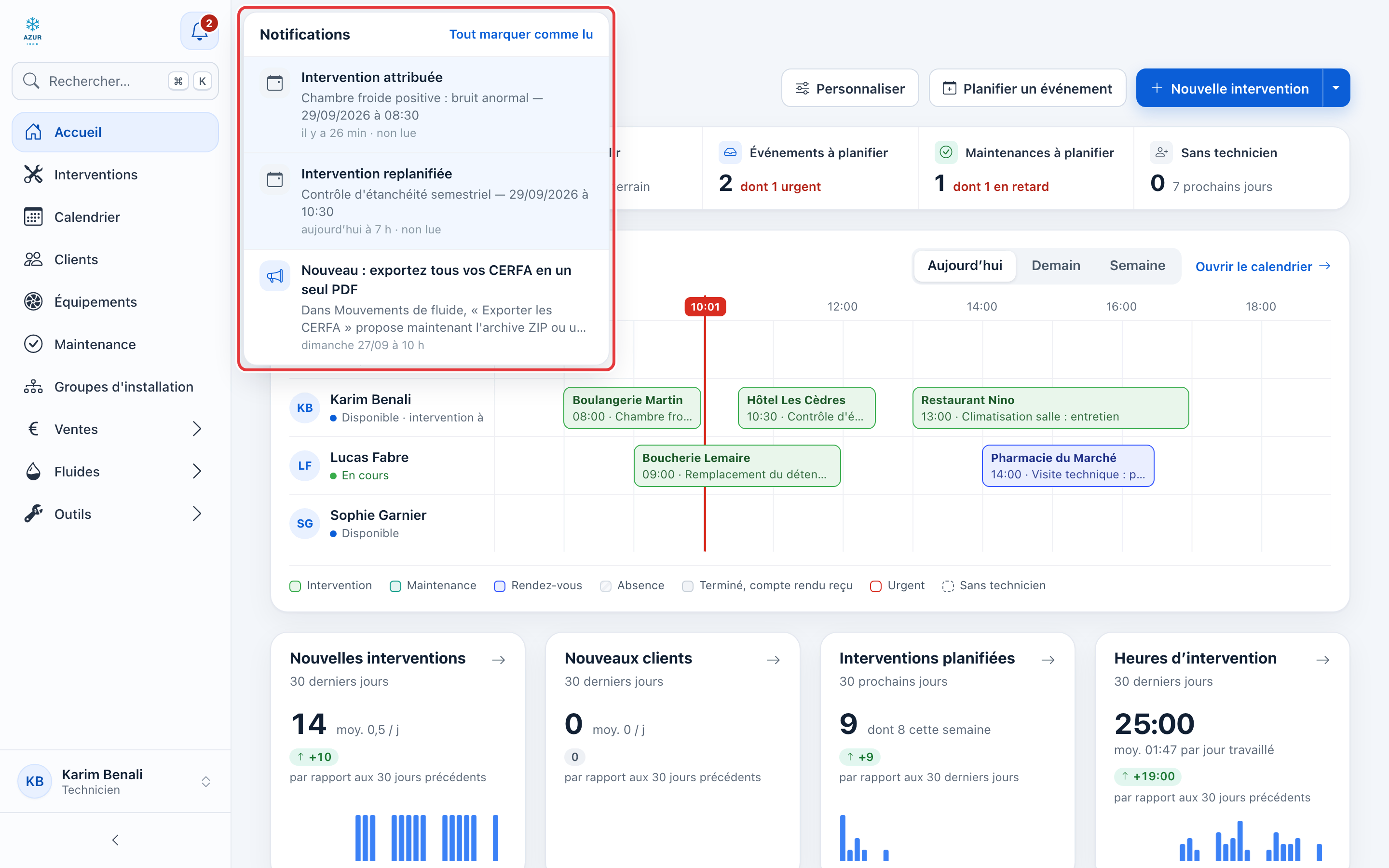Click the LF avatar for Lucas Fabre
Screen dimensions: 1389x868
click(305, 465)
